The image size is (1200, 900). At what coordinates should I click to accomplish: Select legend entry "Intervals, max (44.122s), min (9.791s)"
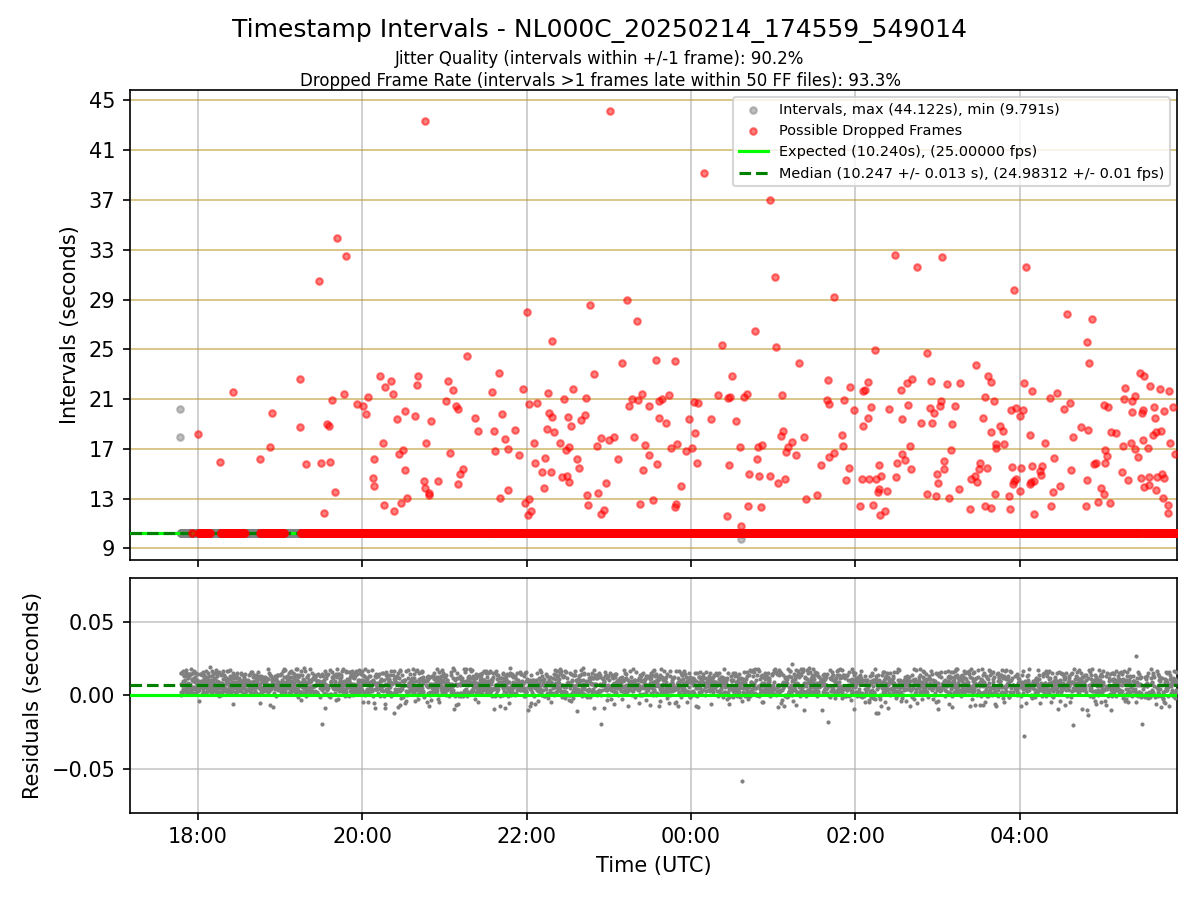point(919,109)
